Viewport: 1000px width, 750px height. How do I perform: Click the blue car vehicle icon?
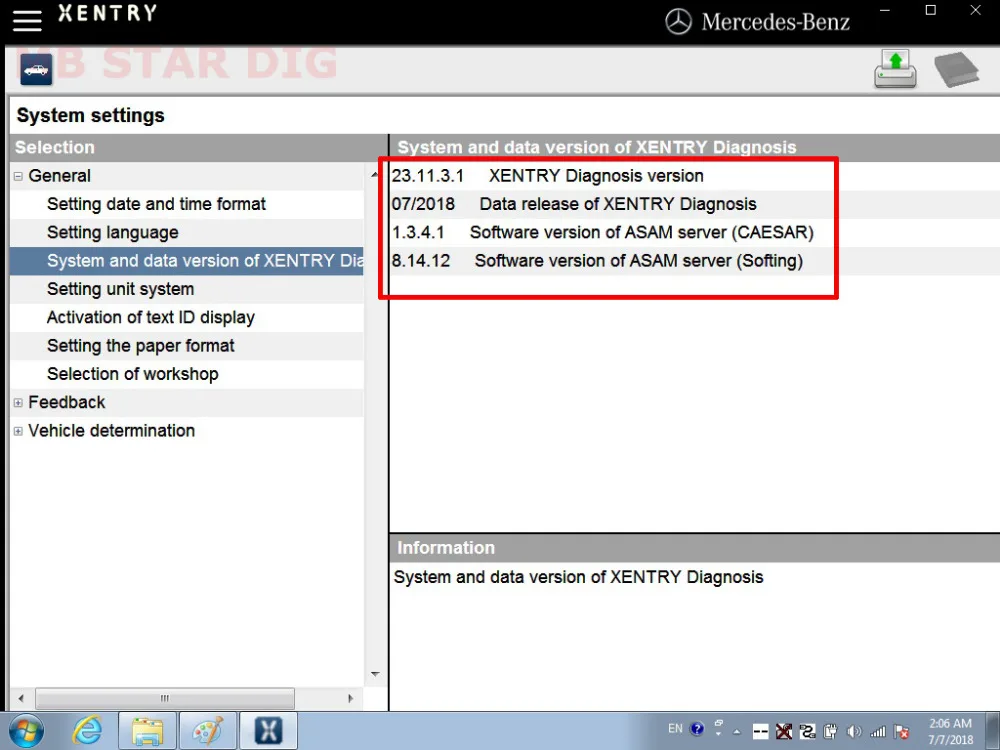[x=36, y=70]
